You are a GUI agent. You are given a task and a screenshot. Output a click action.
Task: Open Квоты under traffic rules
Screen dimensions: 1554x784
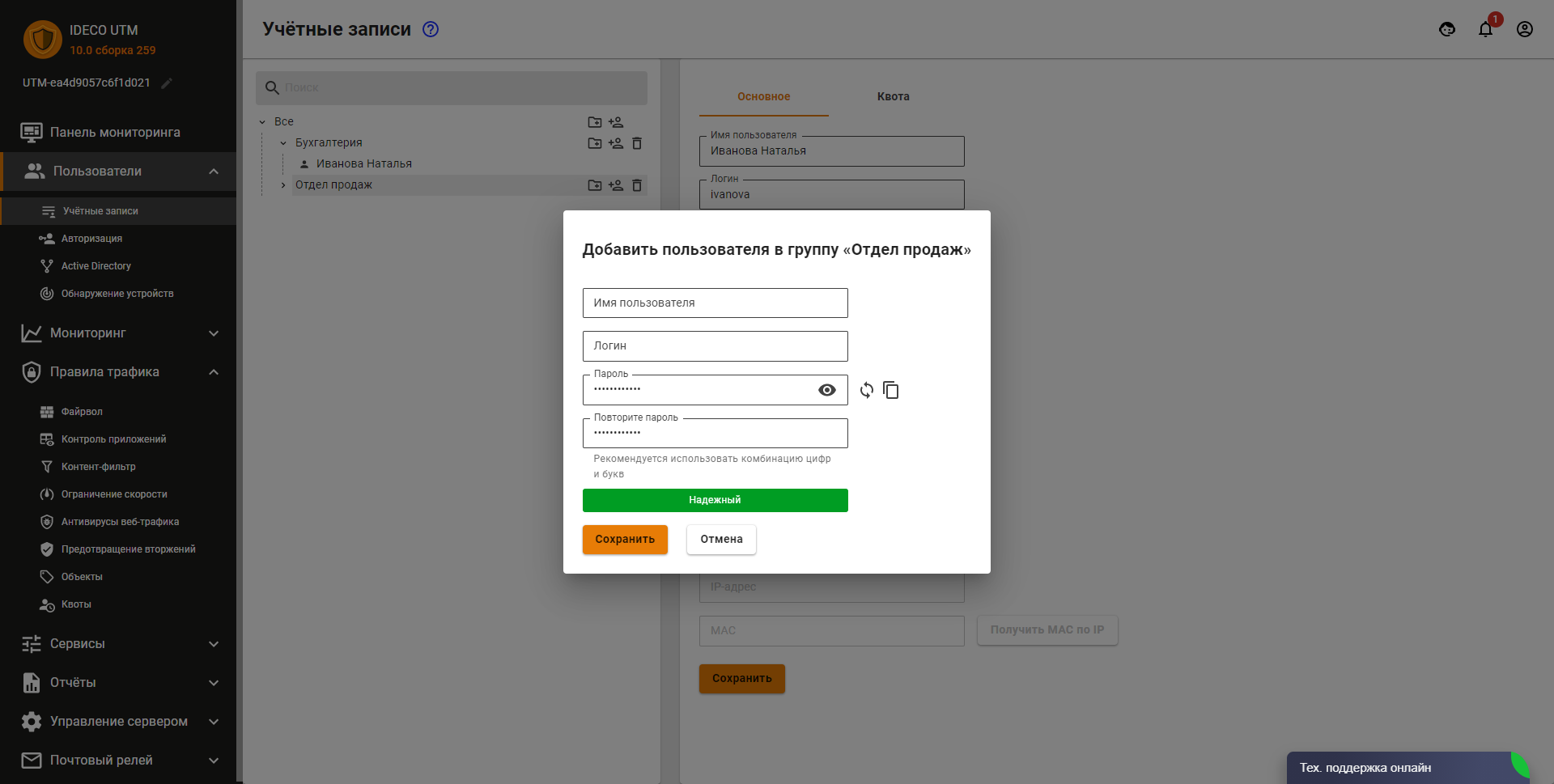click(x=118, y=604)
